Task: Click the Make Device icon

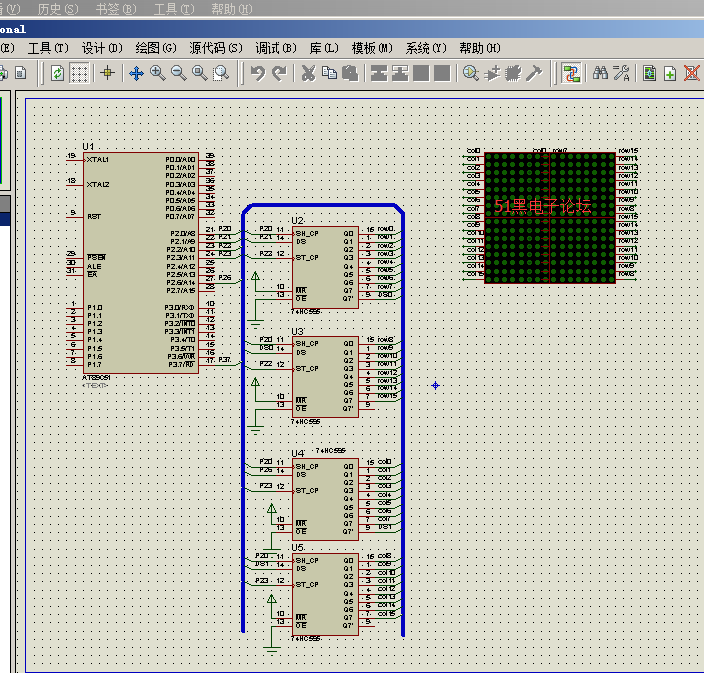Action: pos(492,73)
